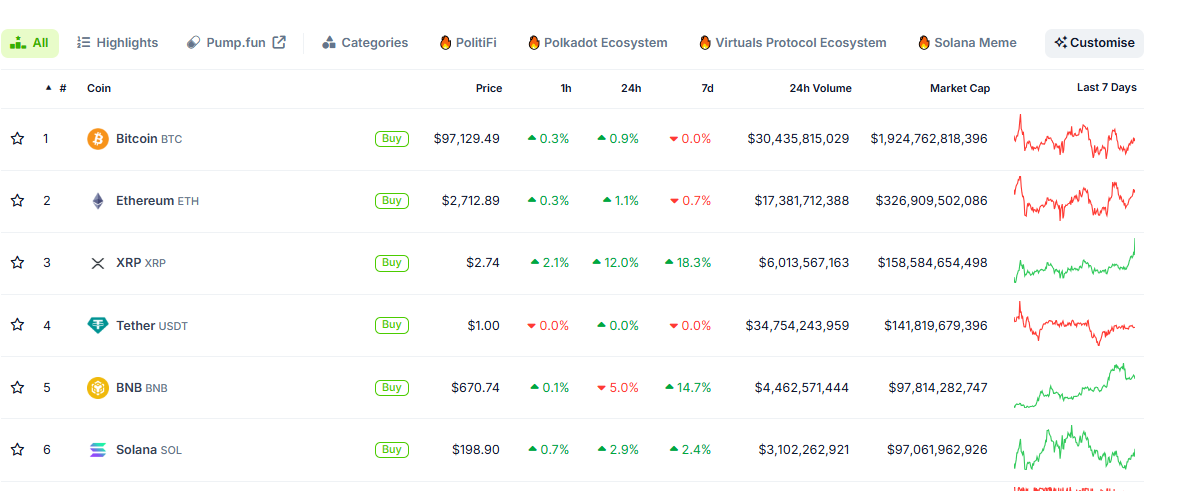Open Tether's red 7-day sparkline chart
The width and height of the screenshot is (1180, 491).
1075,324
